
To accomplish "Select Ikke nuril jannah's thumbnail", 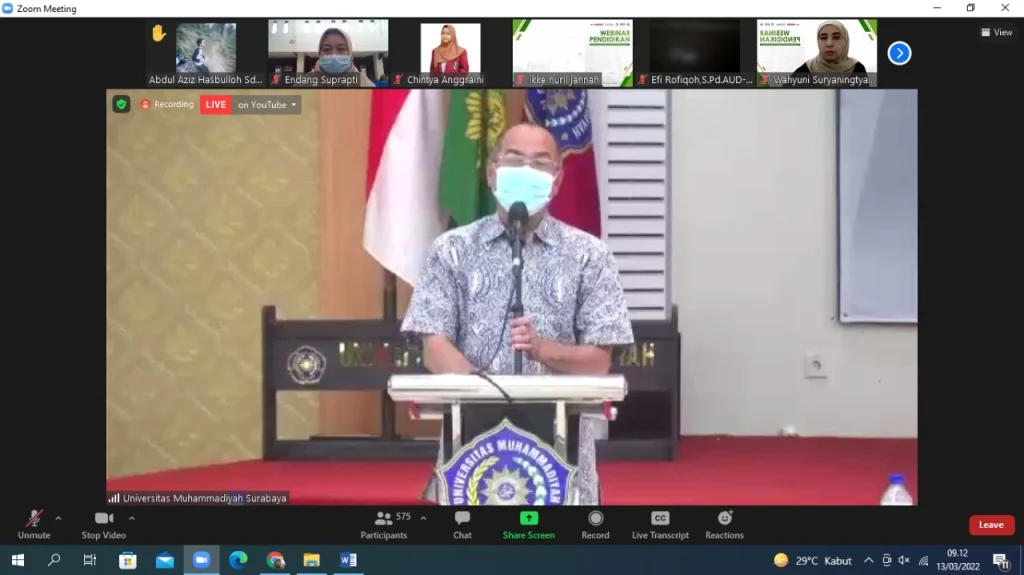I will (x=573, y=53).
